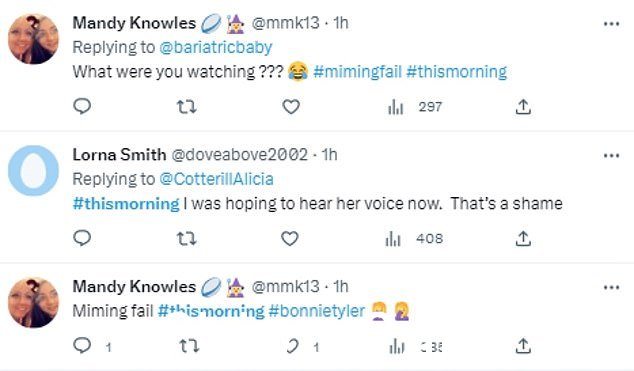Open Lorna Smith's default egg avatar
This screenshot has height=371, width=634.
click(34, 171)
